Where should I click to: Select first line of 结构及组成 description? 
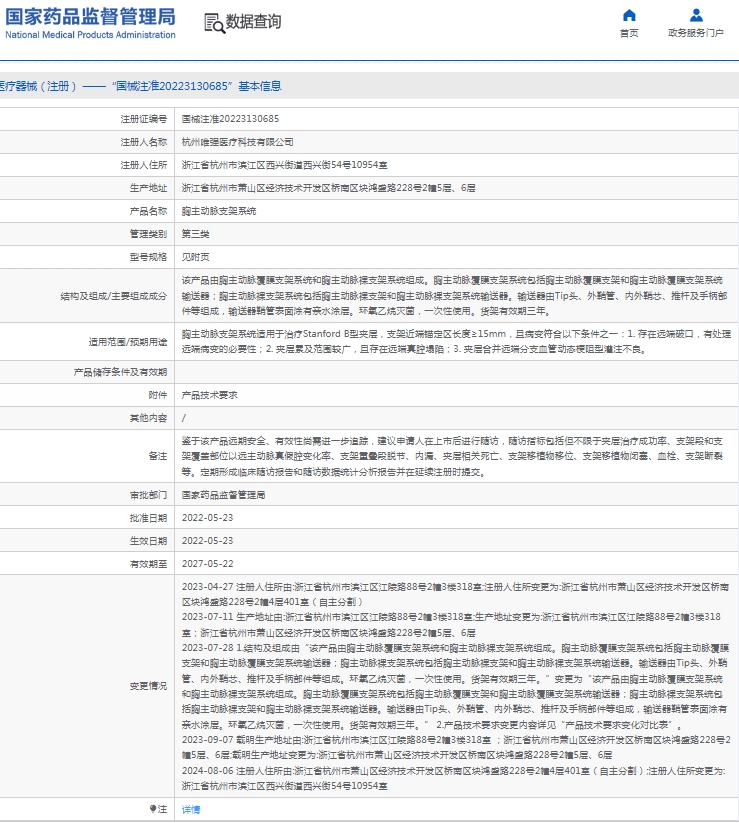(x=452, y=281)
